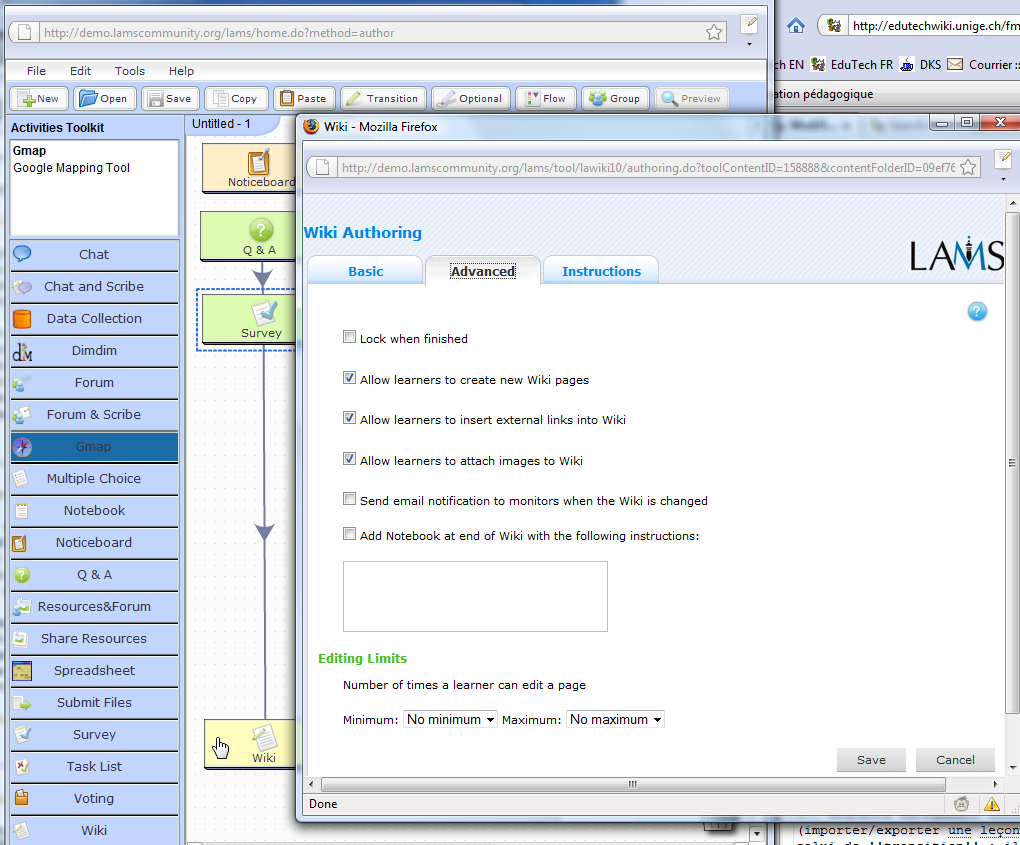Uncheck Allow learners to insert external links
This screenshot has height=845, width=1020.
pos(349,418)
